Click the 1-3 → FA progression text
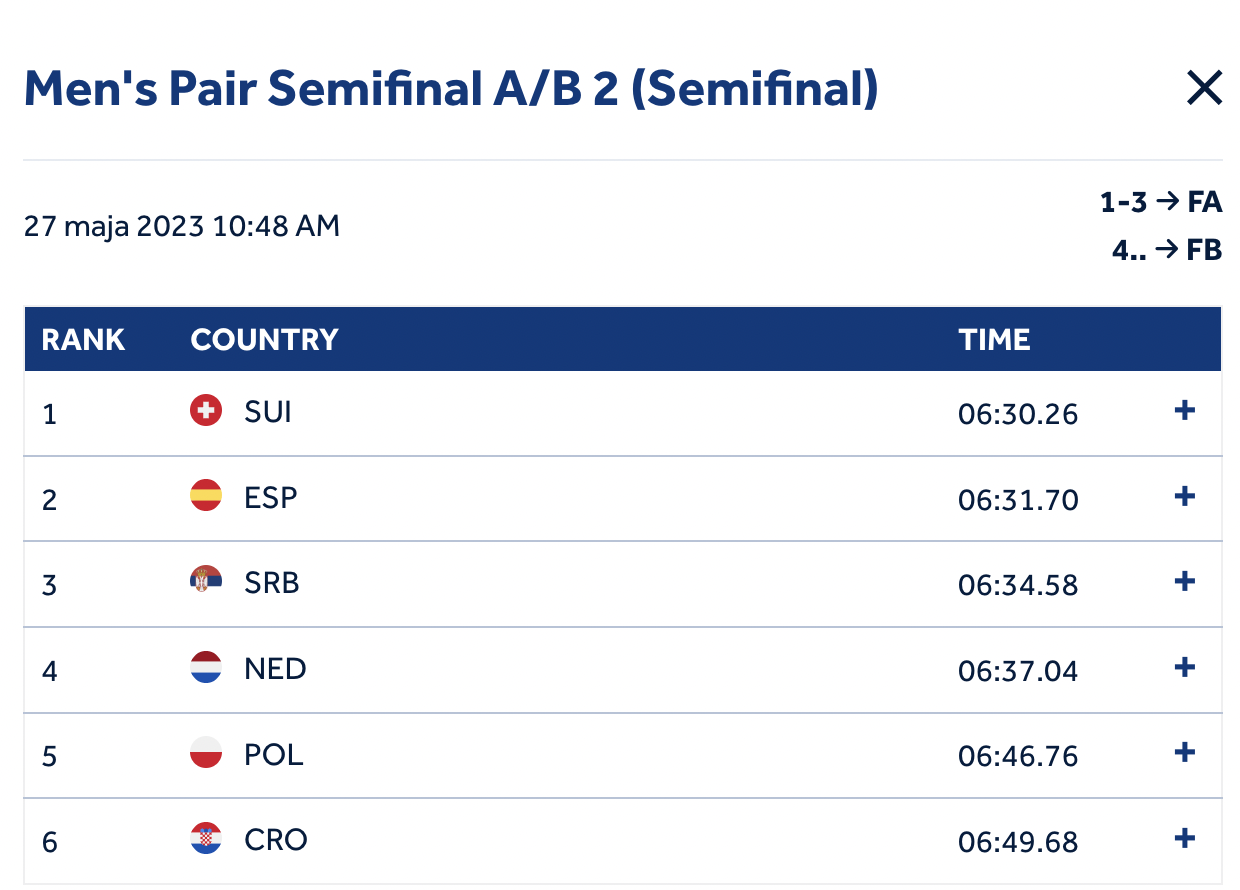Screen dimensions: 1240x890 point(1161,203)
